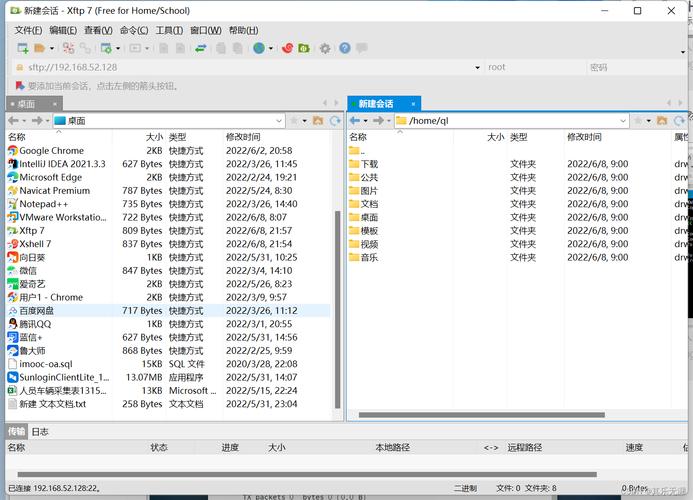This screenshot has width=693, height=500.
Task: Click the synchronize transfer arrows icon
Action: pyautogui.click(x=201, y=48)
